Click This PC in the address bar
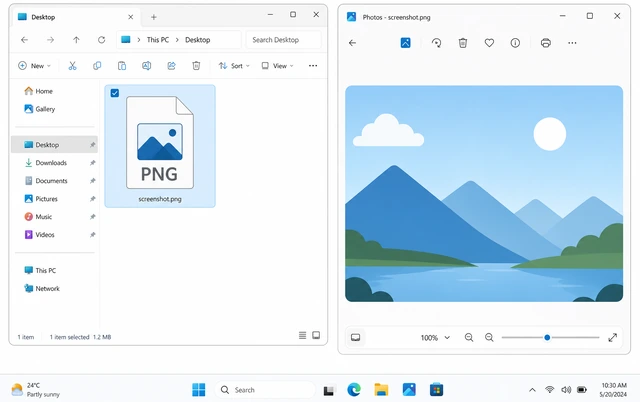 pyautogui.click(x=158, y=40)
